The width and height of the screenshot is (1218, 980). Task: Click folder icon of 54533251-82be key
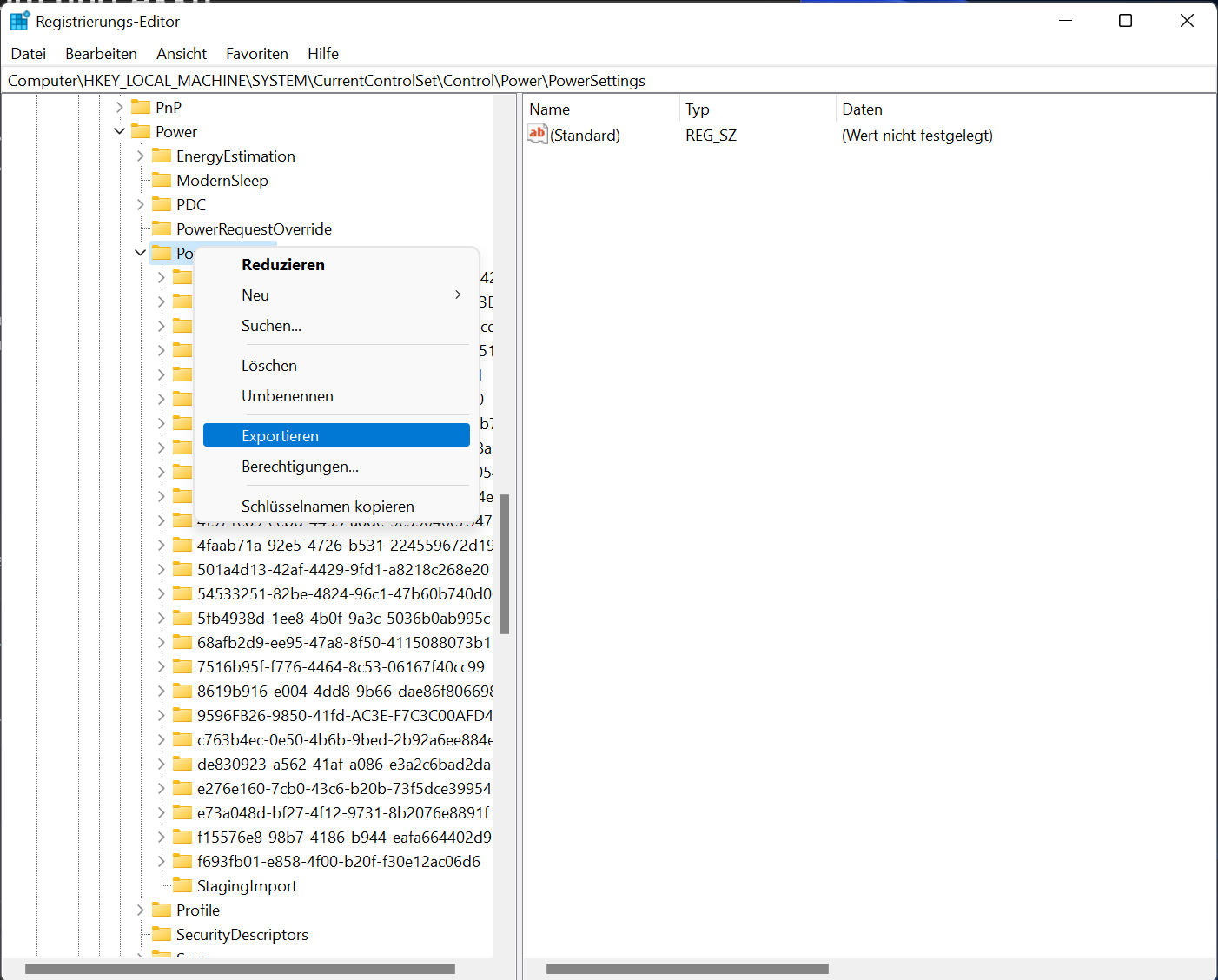tap(182, 593)
